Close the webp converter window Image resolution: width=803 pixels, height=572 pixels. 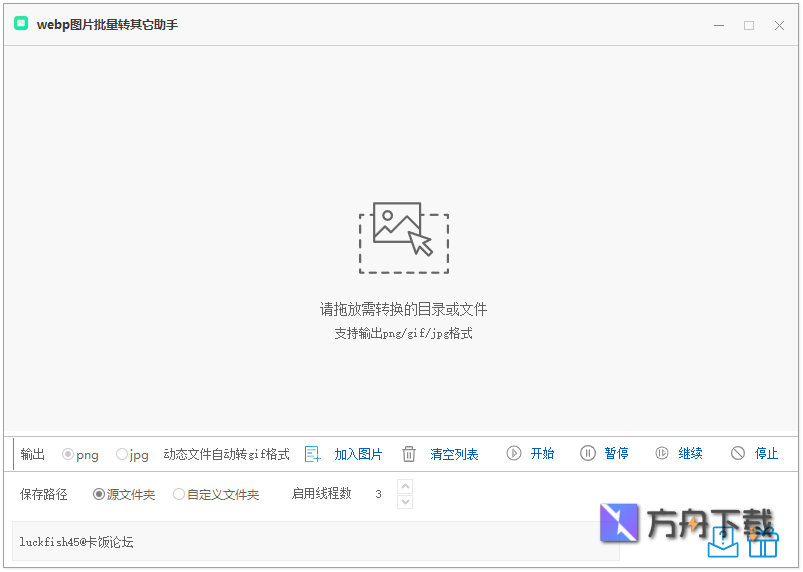point(779,25)
